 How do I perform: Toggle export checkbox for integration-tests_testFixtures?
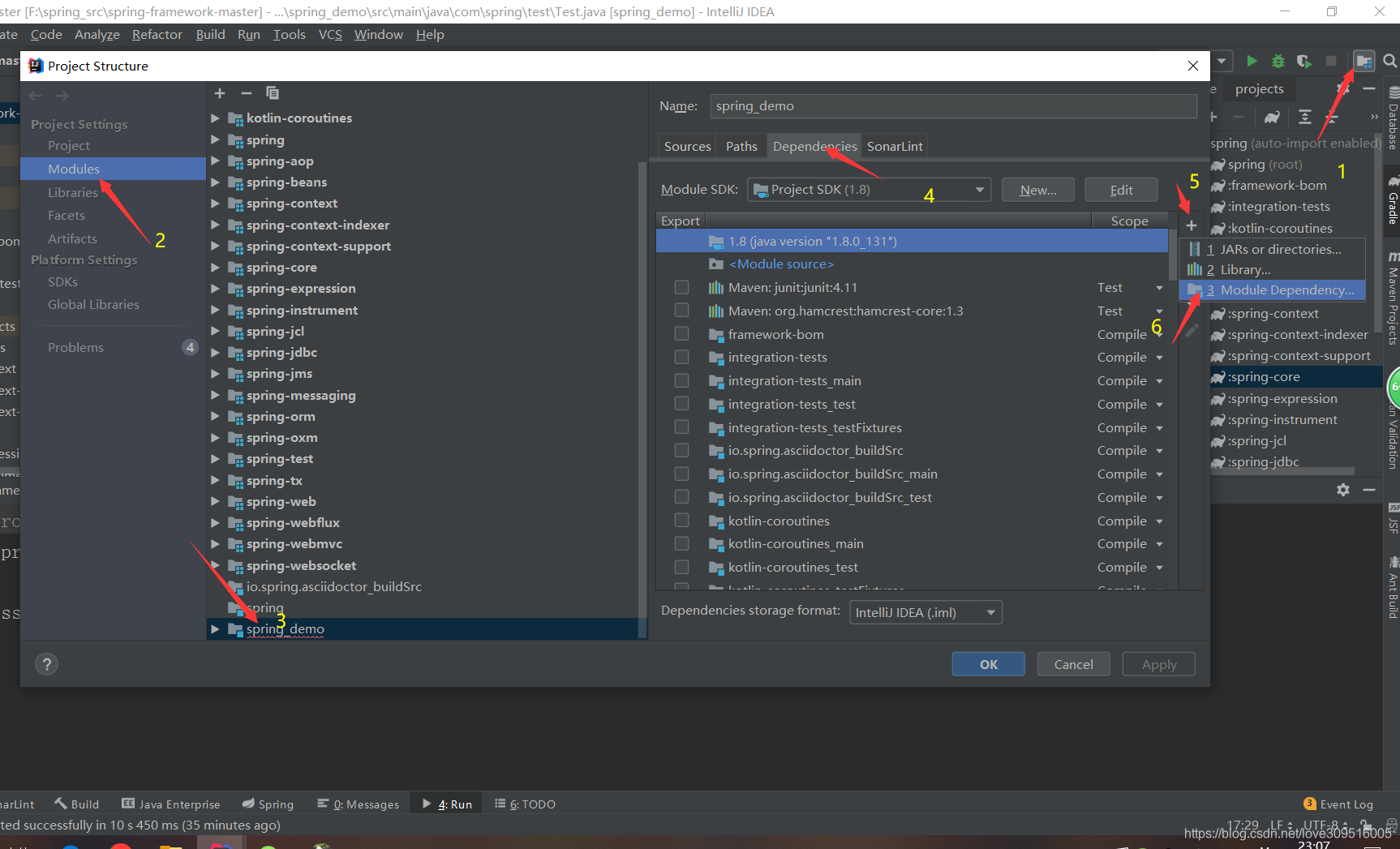pos(681,427)
